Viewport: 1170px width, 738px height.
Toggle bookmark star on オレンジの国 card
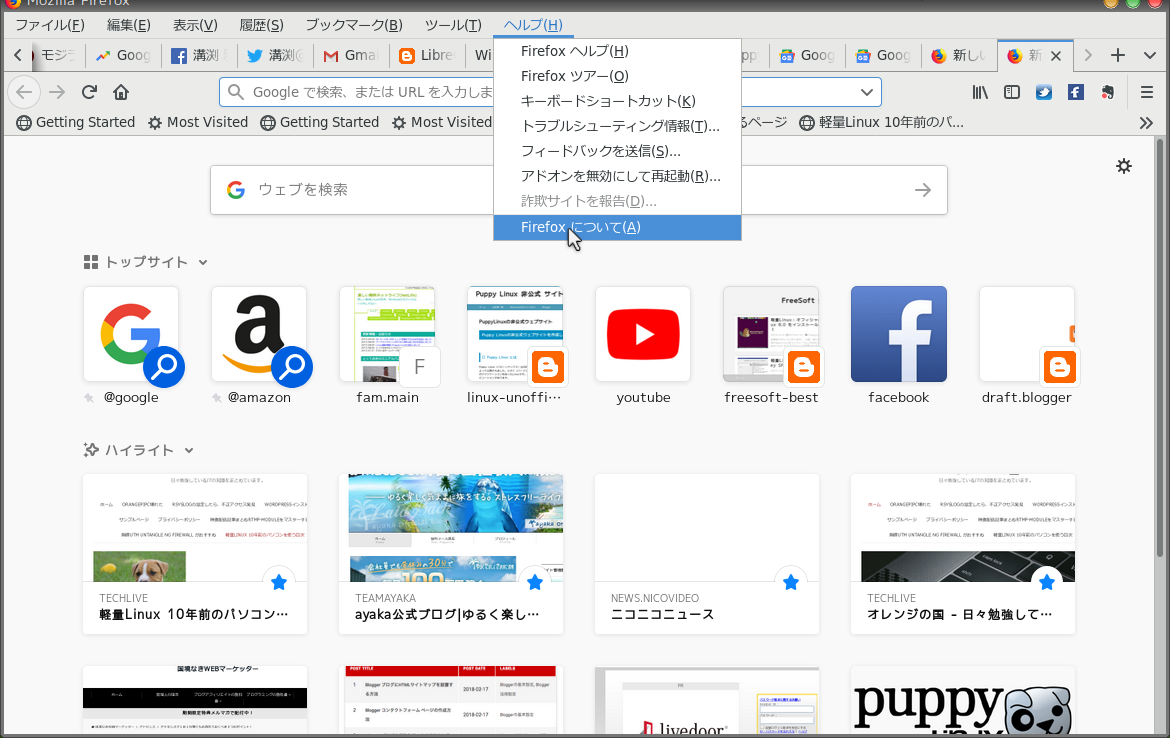1047,582
